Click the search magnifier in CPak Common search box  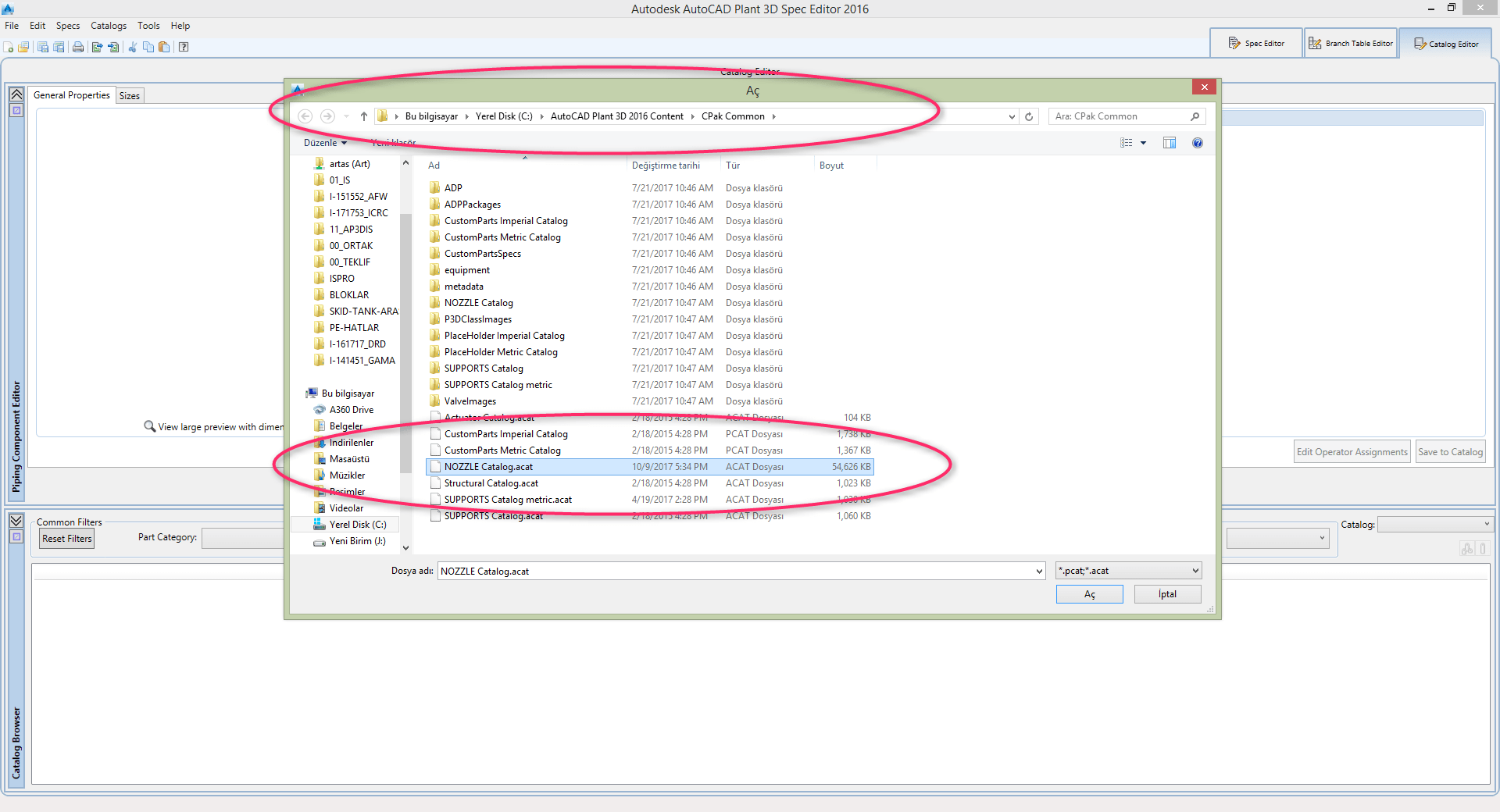coord(1195,116)
